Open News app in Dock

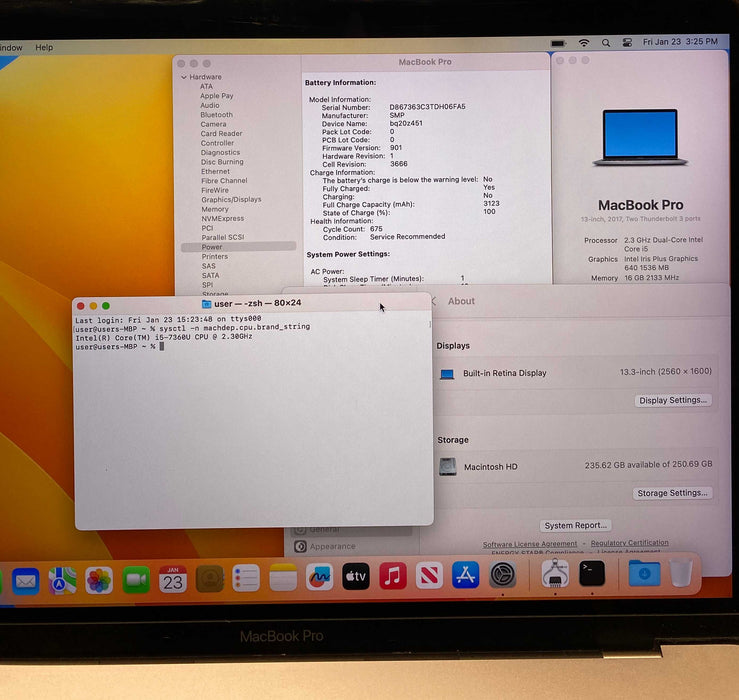(429, 575)
